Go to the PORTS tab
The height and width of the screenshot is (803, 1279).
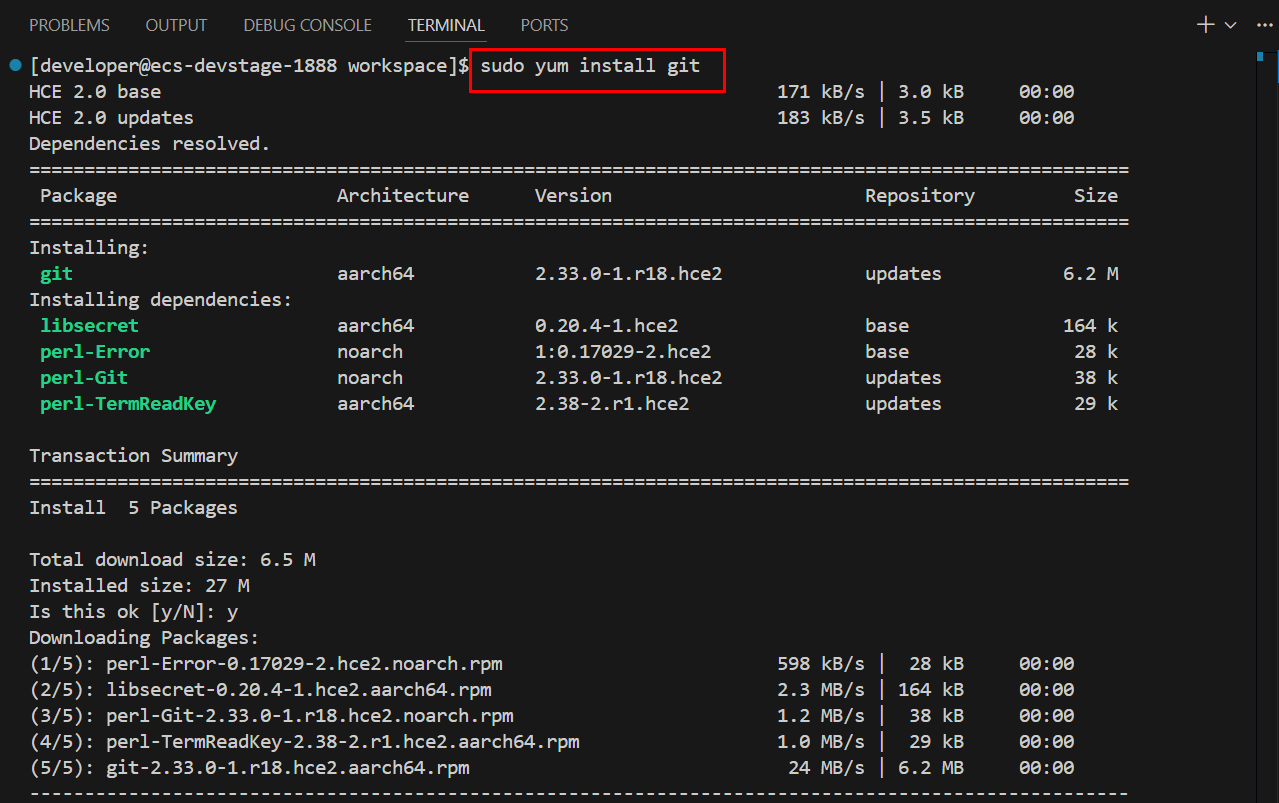click(x=544, y=25)
